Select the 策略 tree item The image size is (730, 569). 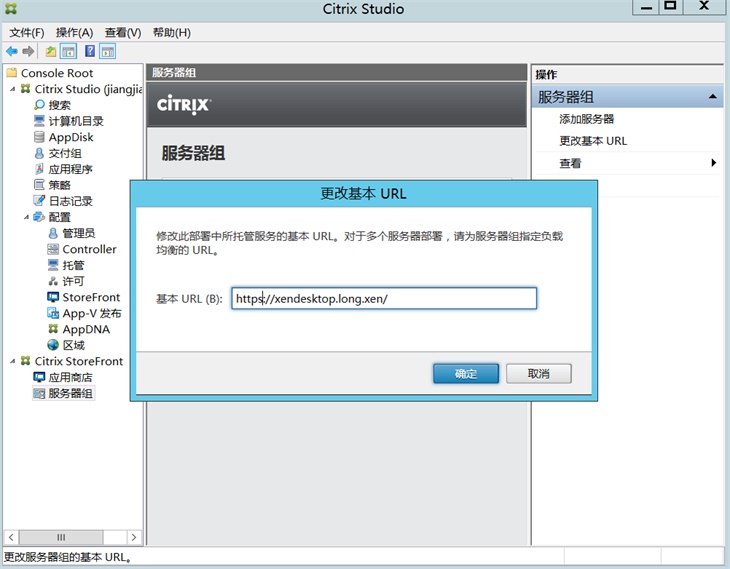(x=60, y=185)
